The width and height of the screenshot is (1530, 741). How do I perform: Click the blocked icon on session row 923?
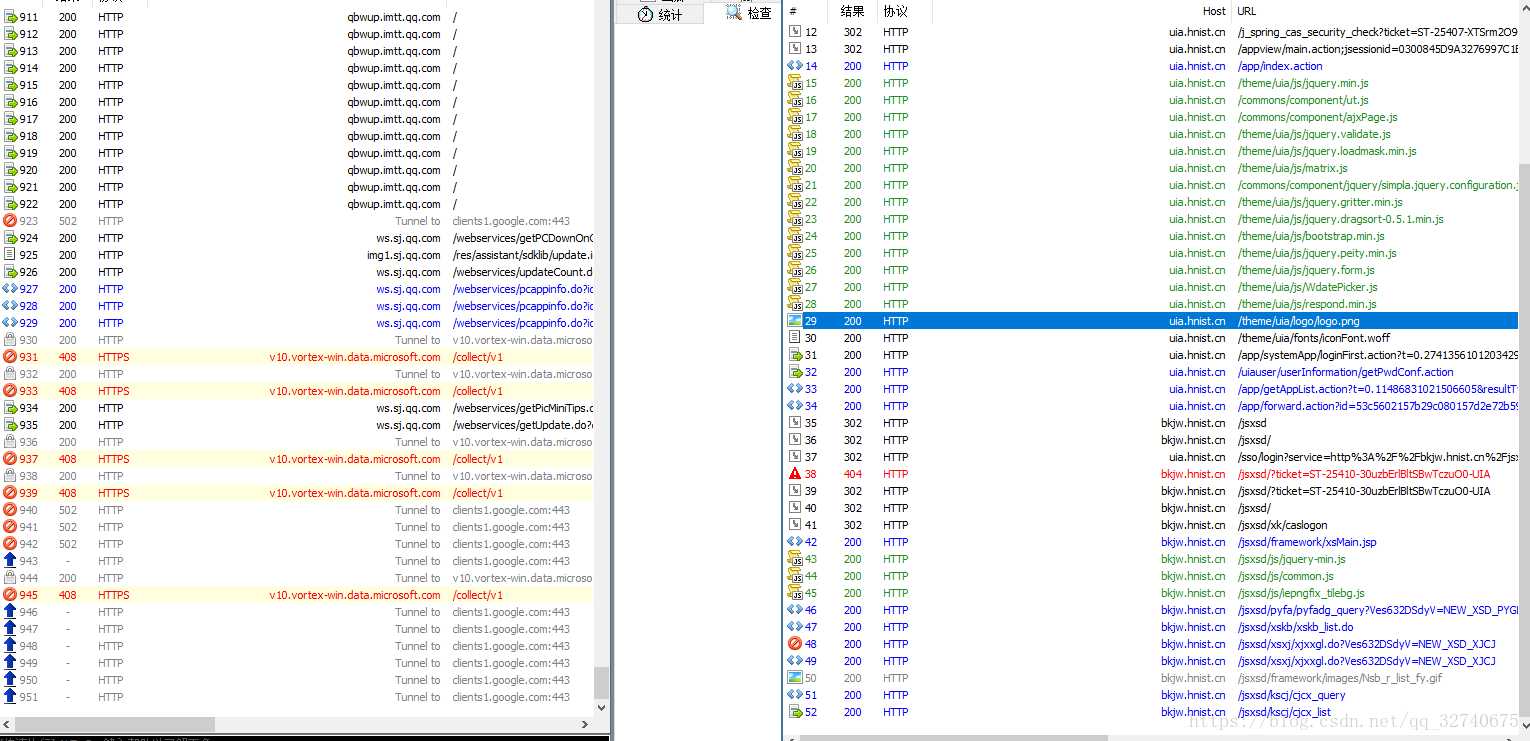10,221
